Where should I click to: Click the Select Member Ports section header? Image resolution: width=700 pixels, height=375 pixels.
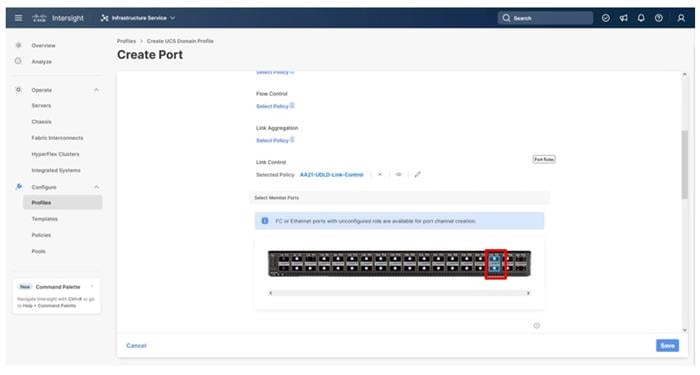(x=276, y=198)
